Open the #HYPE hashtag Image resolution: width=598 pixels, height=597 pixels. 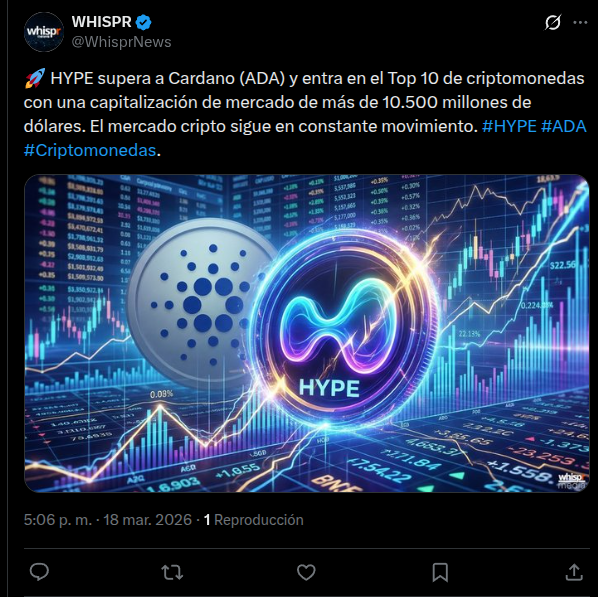point(509,126)
